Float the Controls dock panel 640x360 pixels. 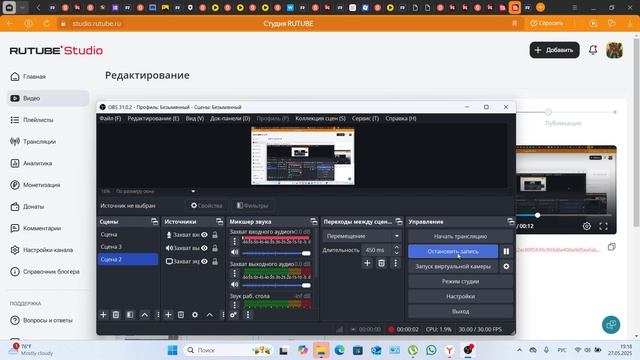point(511,222)
